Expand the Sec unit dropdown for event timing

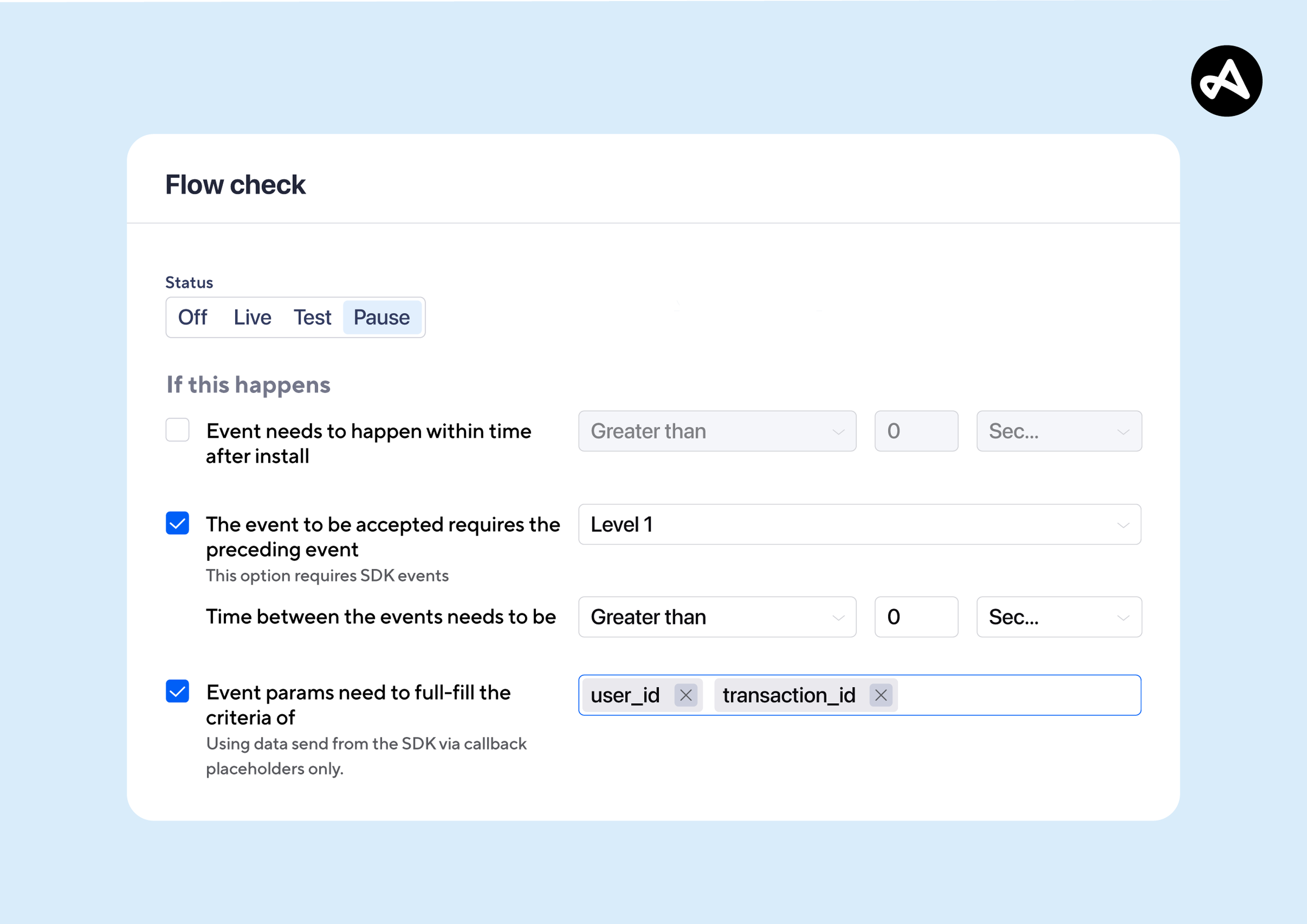pyautogui.click(x=1058, y=617)
